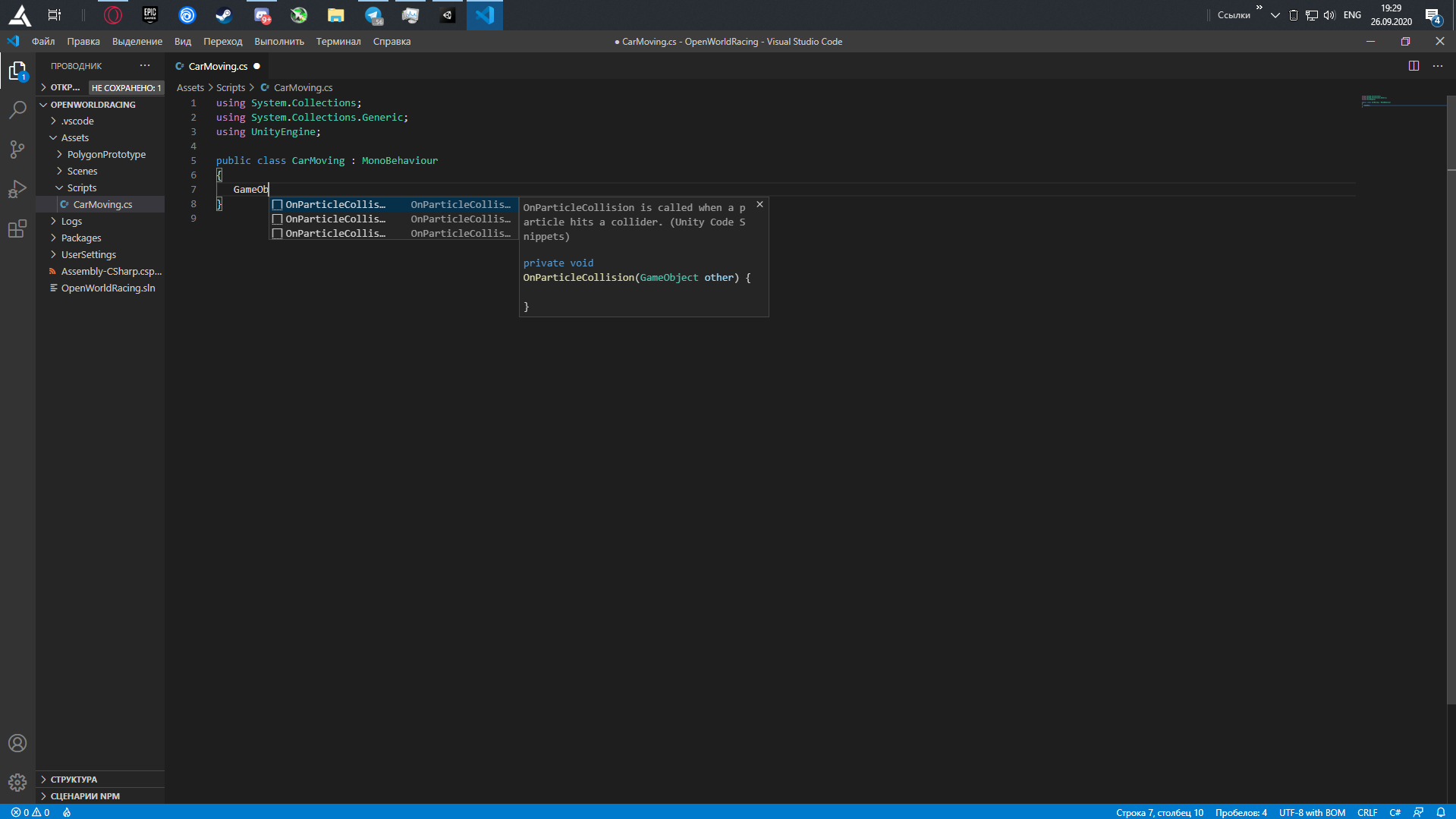This screenshot has height=819, width=1456.
Task: Click Scripts in the breadcrumb path
Action: (231, 88)
